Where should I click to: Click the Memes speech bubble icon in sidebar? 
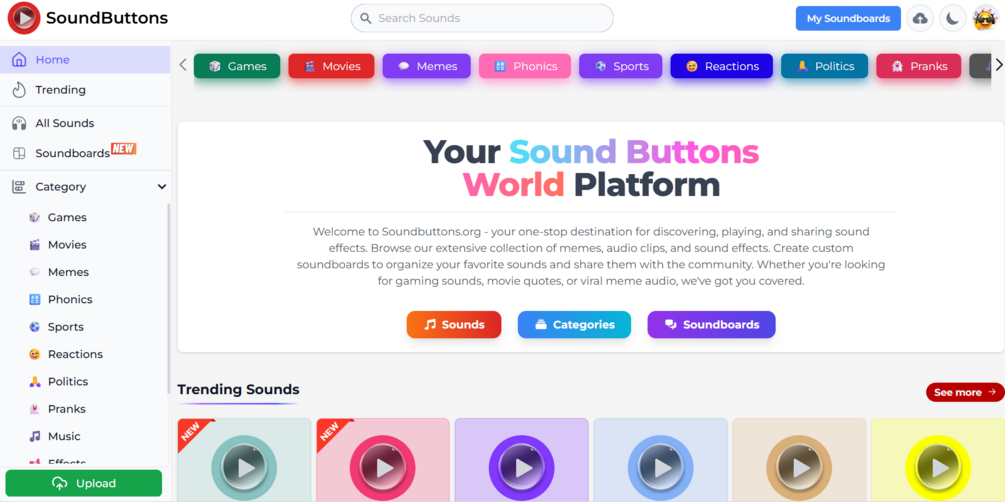(35, 272)
